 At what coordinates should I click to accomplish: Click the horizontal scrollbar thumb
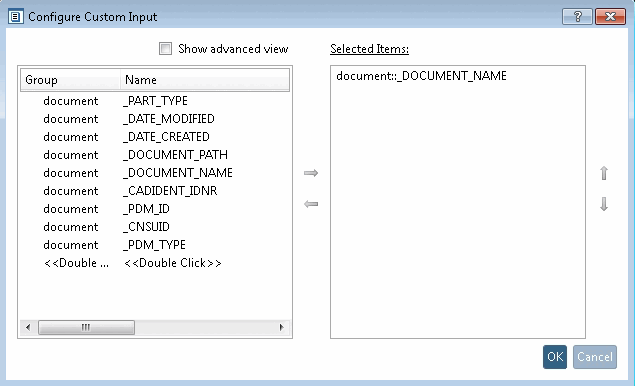[86, 327]
